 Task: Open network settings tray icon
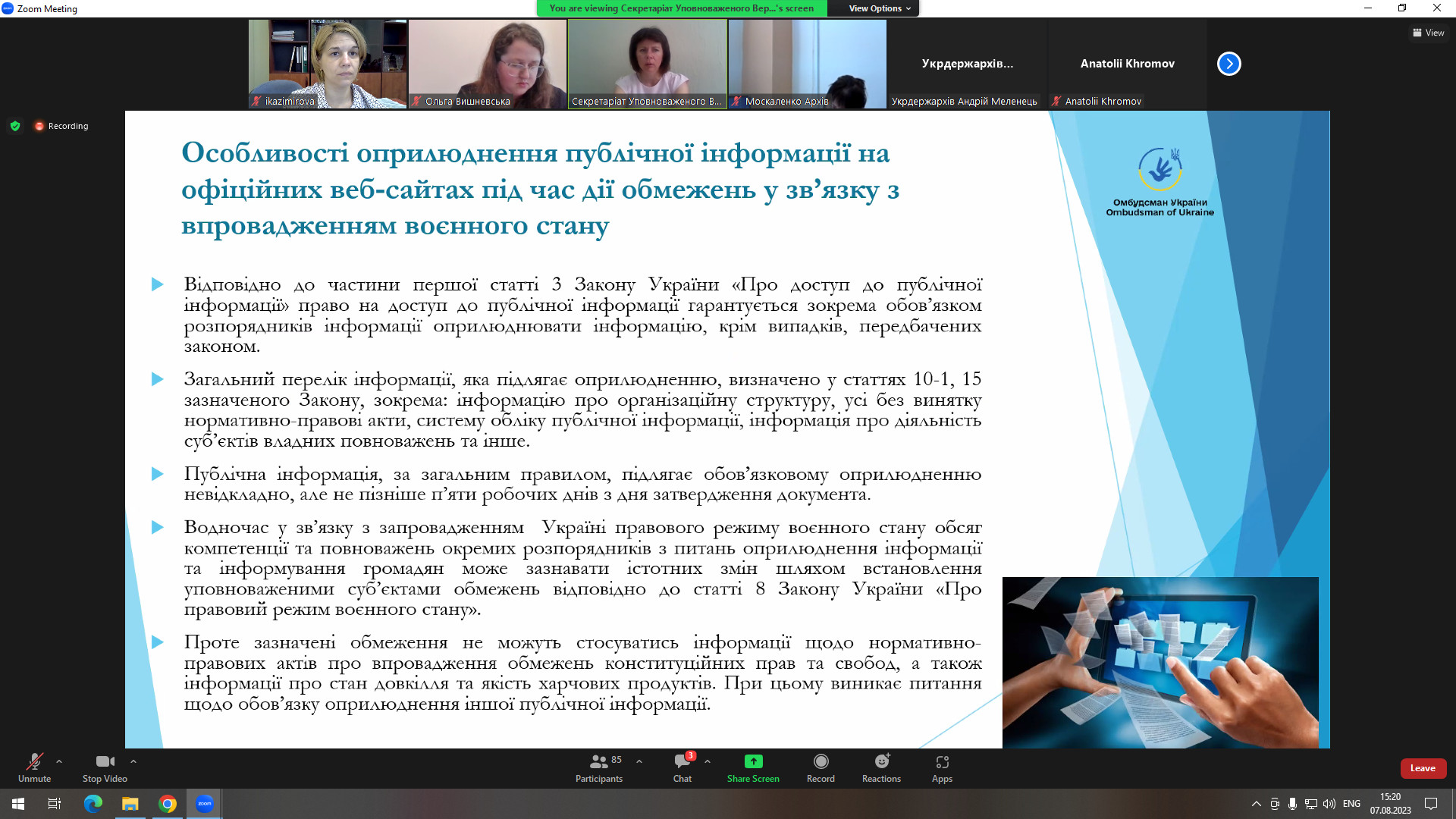1310,804
